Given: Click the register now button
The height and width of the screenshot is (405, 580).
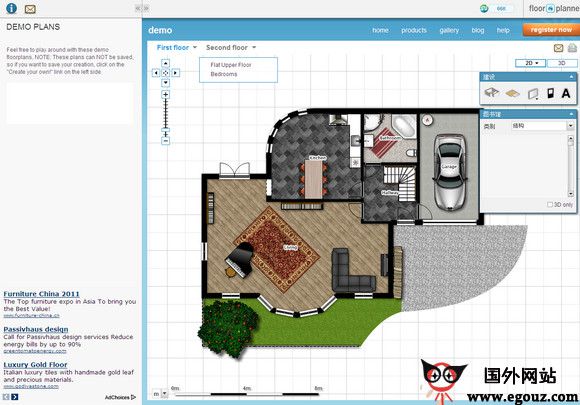Looking at the screenshot, I should [x=551, y=30].
